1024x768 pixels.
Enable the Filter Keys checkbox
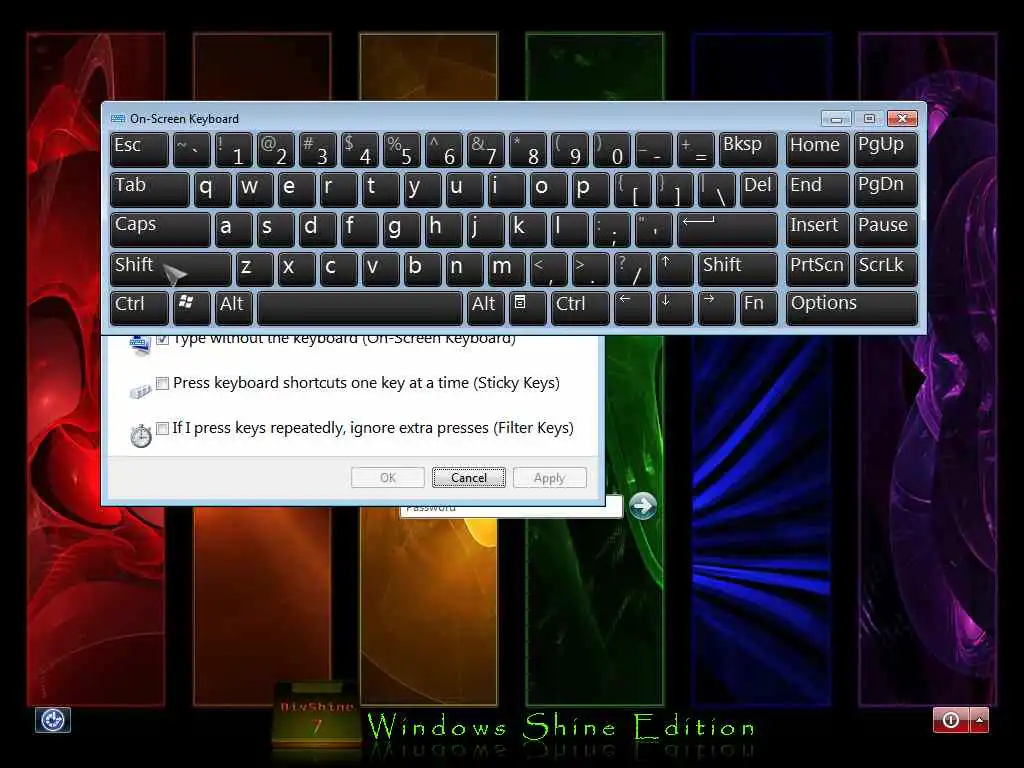click(x=163, y=428)
